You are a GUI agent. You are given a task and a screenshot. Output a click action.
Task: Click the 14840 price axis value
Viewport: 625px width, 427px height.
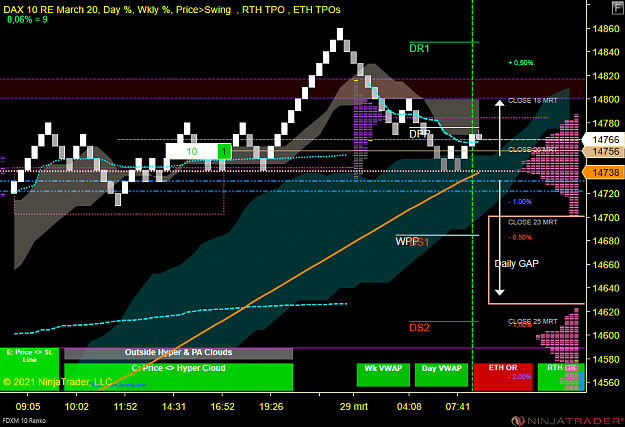[x=606, y=52]
